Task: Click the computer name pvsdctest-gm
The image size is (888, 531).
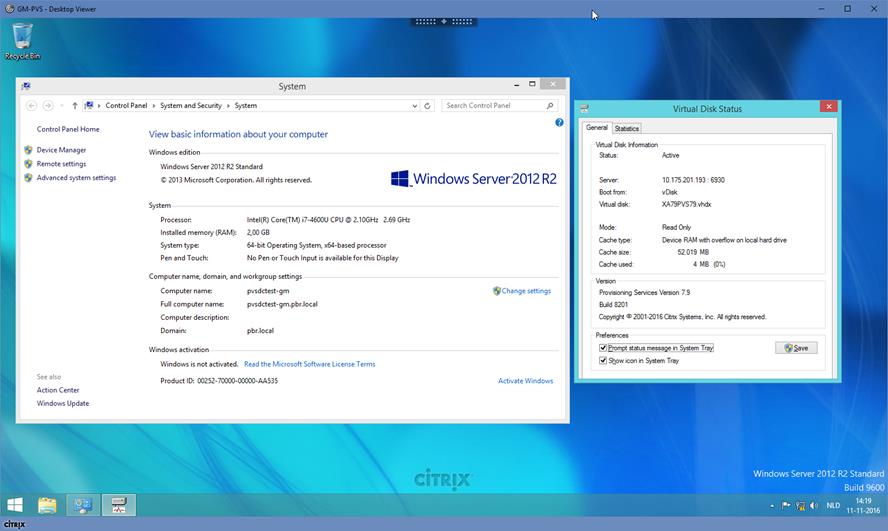Action: tap(268, 291)
